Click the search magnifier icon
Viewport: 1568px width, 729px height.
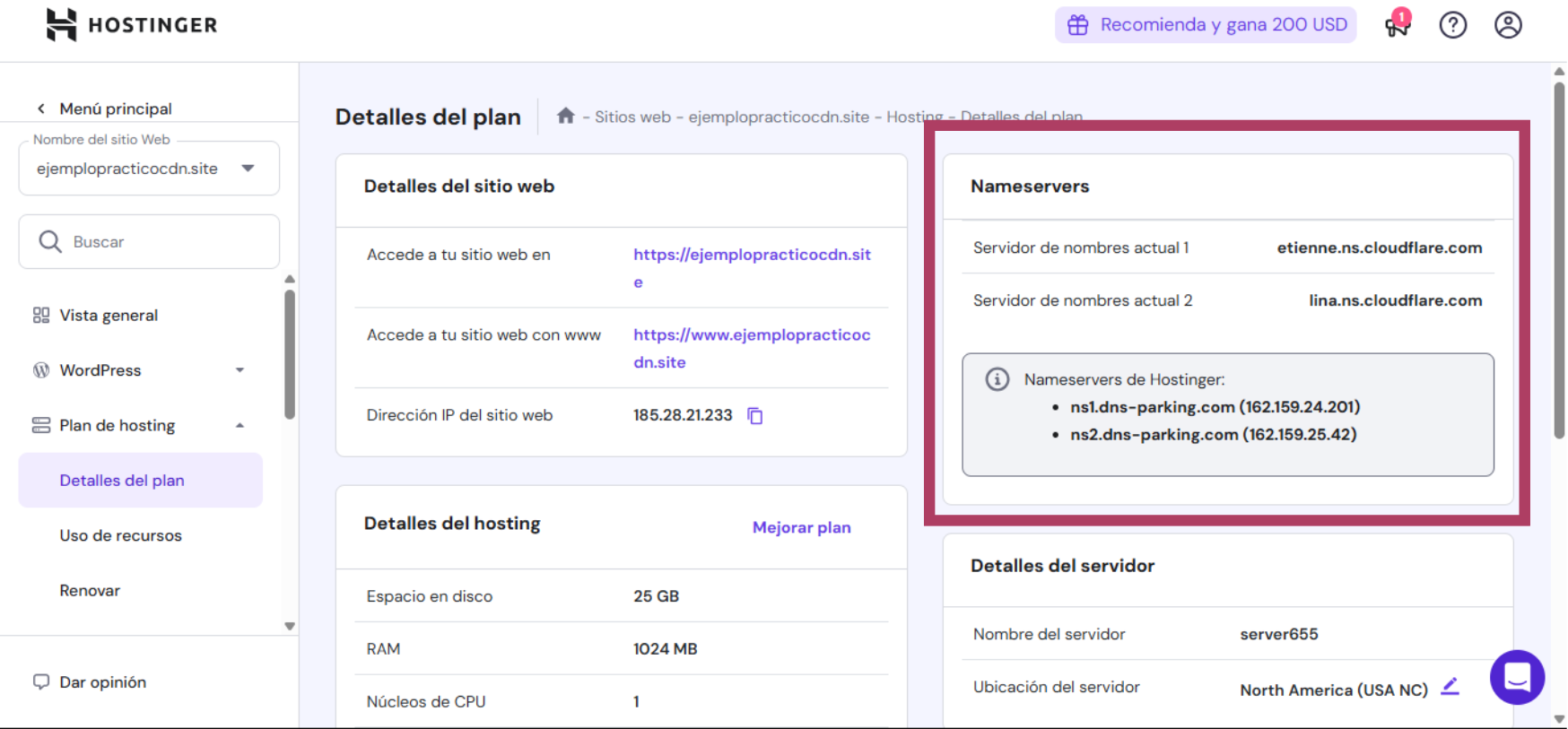[x=50, y=242]
